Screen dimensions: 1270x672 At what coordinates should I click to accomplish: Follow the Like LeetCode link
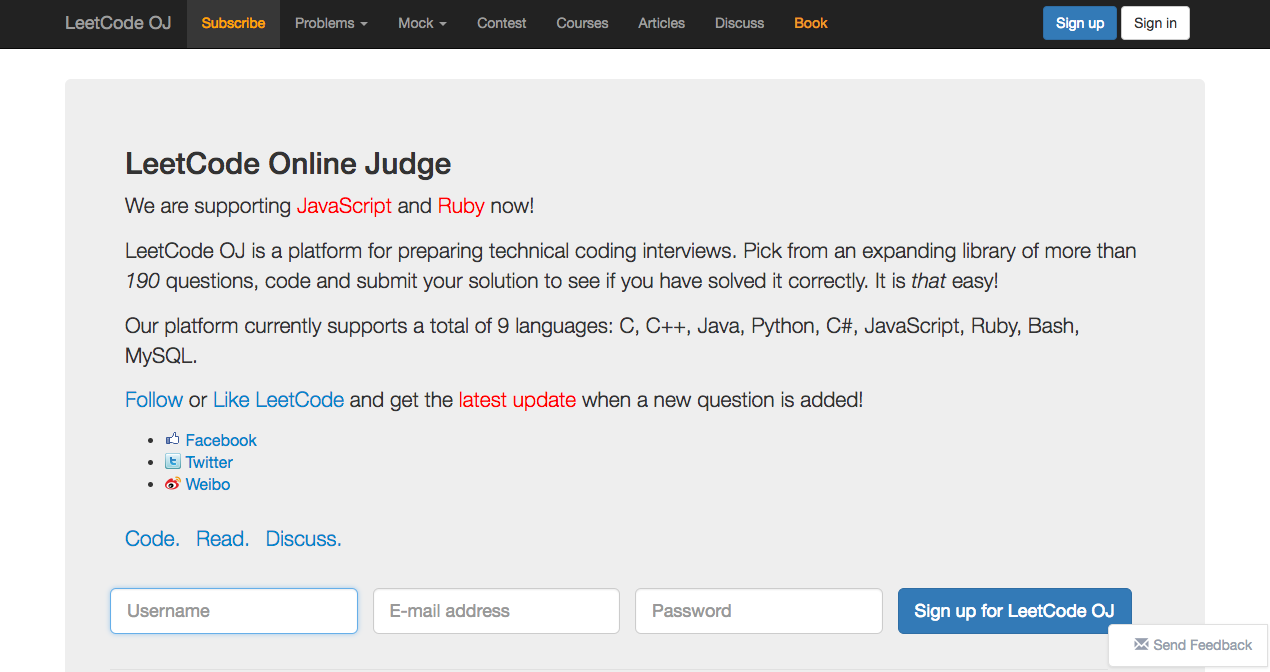click(x=278, y=400)
